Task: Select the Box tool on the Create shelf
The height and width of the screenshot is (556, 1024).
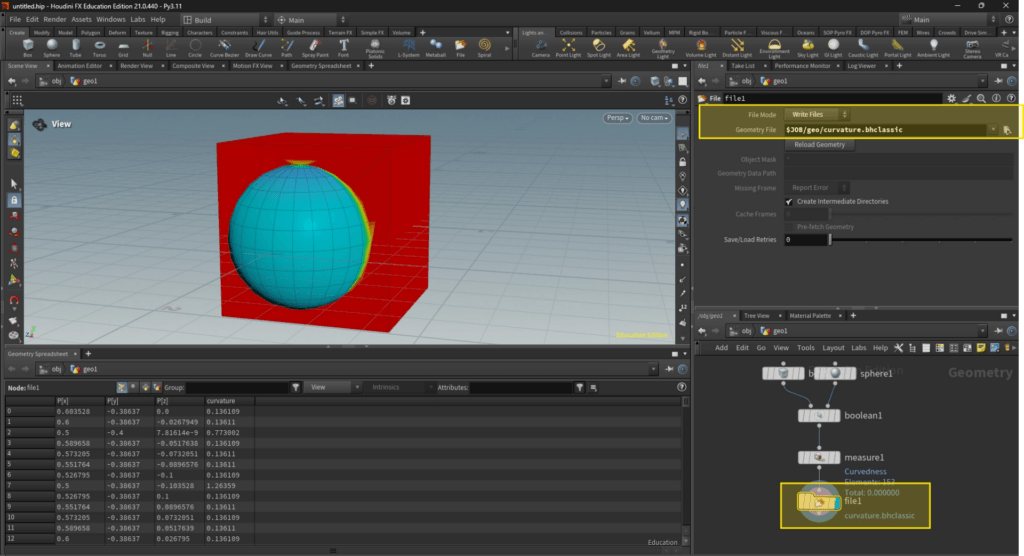Action: 27,48
